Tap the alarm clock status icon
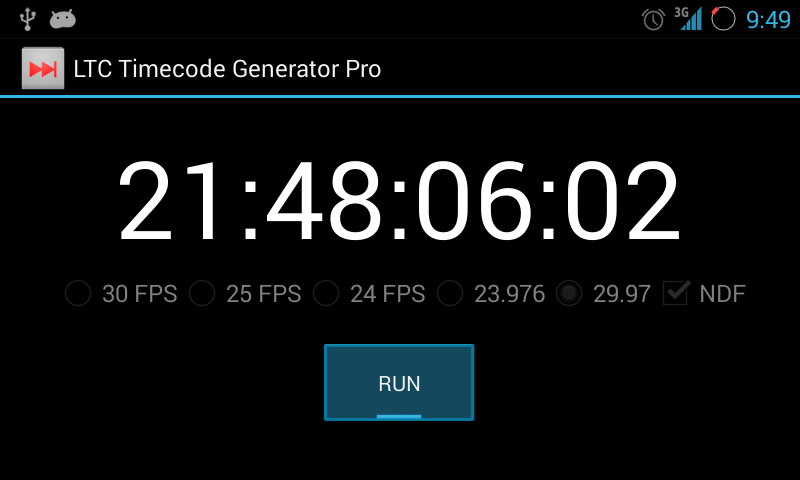 (653, 19)
